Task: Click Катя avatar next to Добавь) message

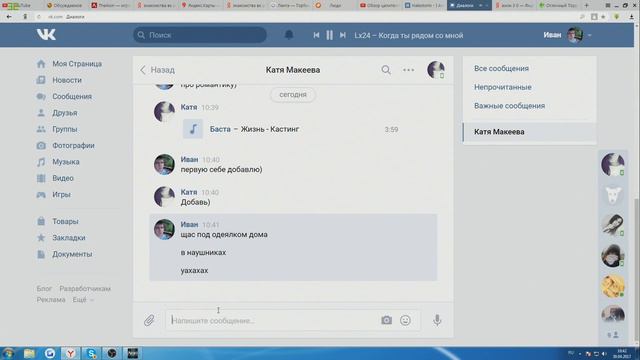Action: 164,197
